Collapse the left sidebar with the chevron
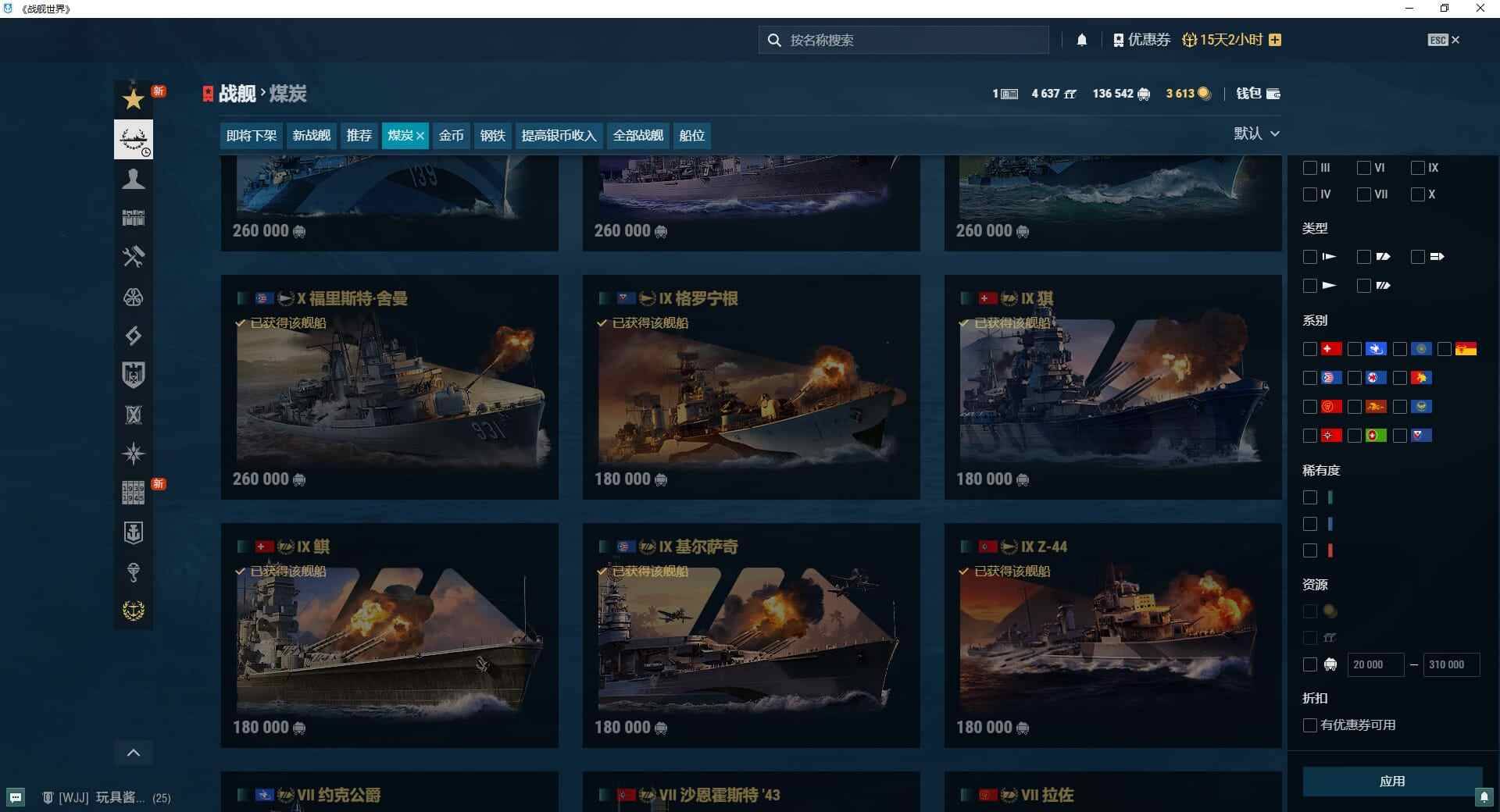The height and width of the screenshot is (812, 1500). (x=134, y=752)
